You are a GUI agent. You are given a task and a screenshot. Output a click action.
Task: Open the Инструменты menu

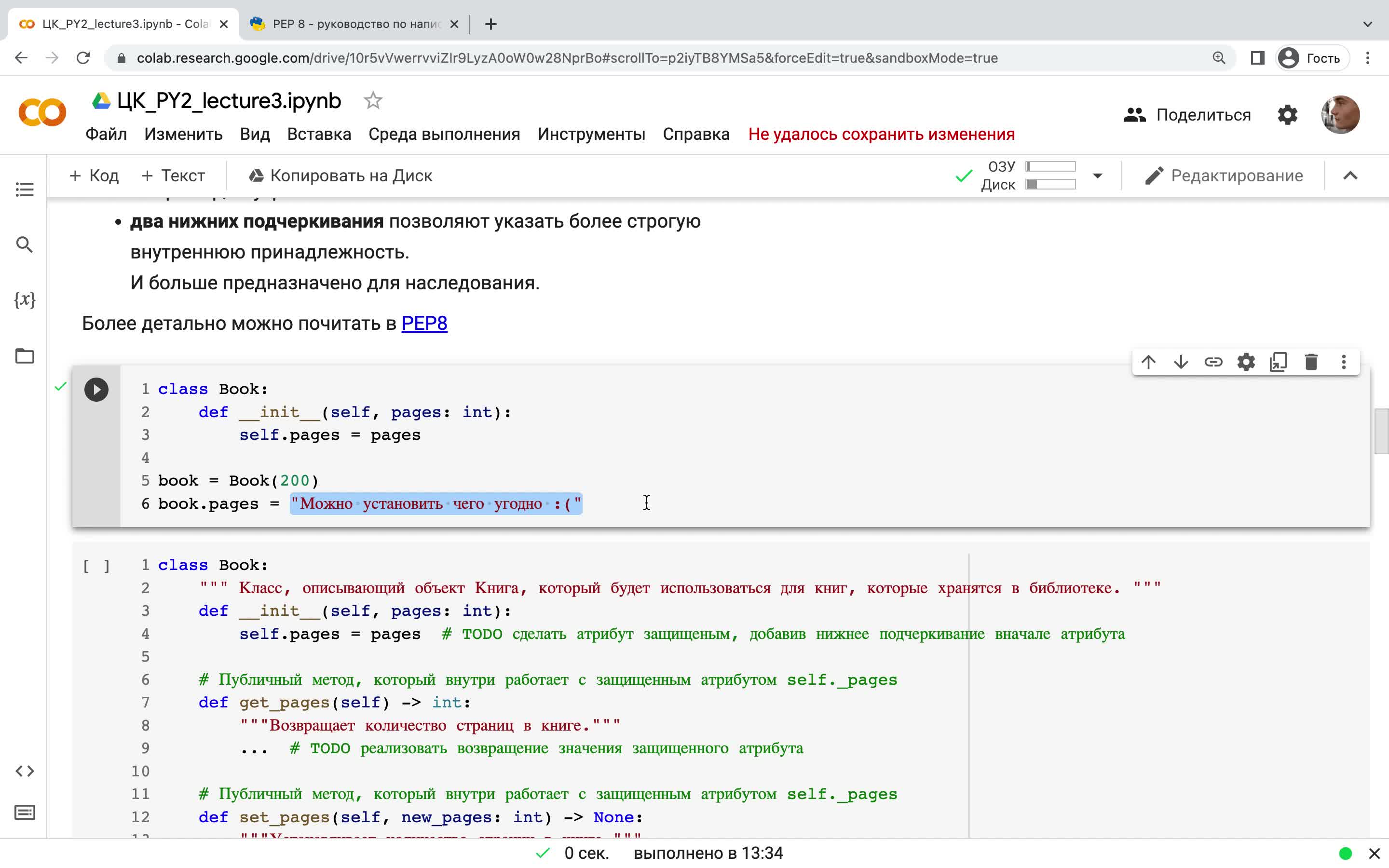click(x=591, y=135)
